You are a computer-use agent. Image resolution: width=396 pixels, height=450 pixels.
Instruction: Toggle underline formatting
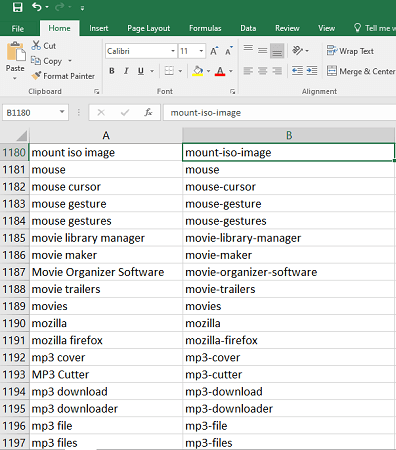pos(141,71)
